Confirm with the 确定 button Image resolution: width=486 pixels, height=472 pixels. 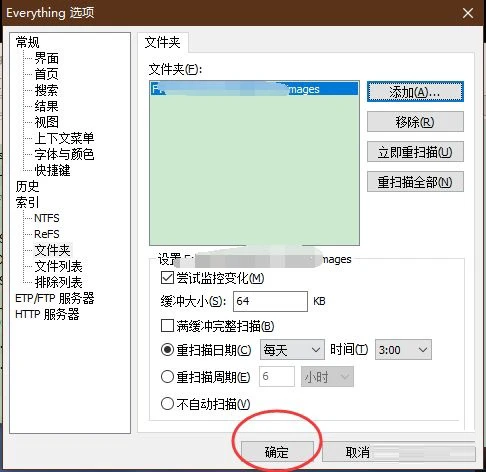(x=277, y=452)
